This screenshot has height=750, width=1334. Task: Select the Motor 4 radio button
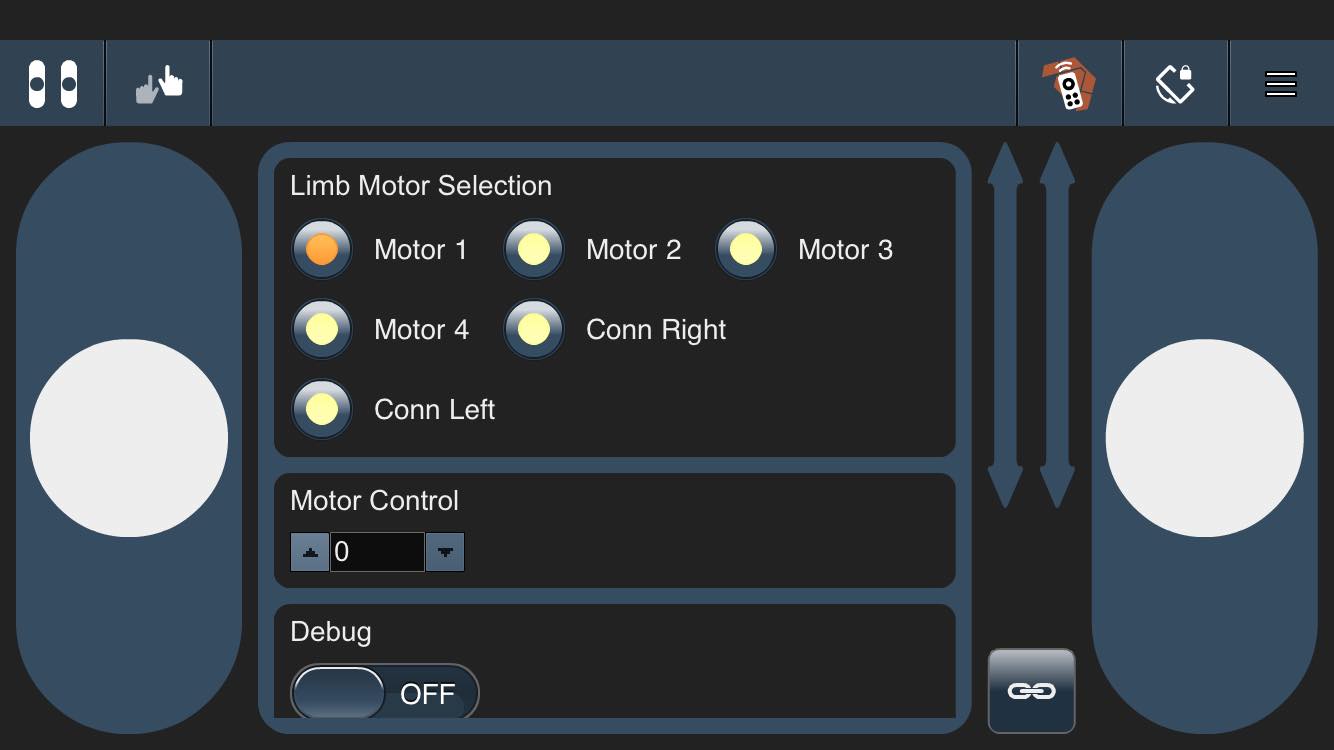[322, 329]
